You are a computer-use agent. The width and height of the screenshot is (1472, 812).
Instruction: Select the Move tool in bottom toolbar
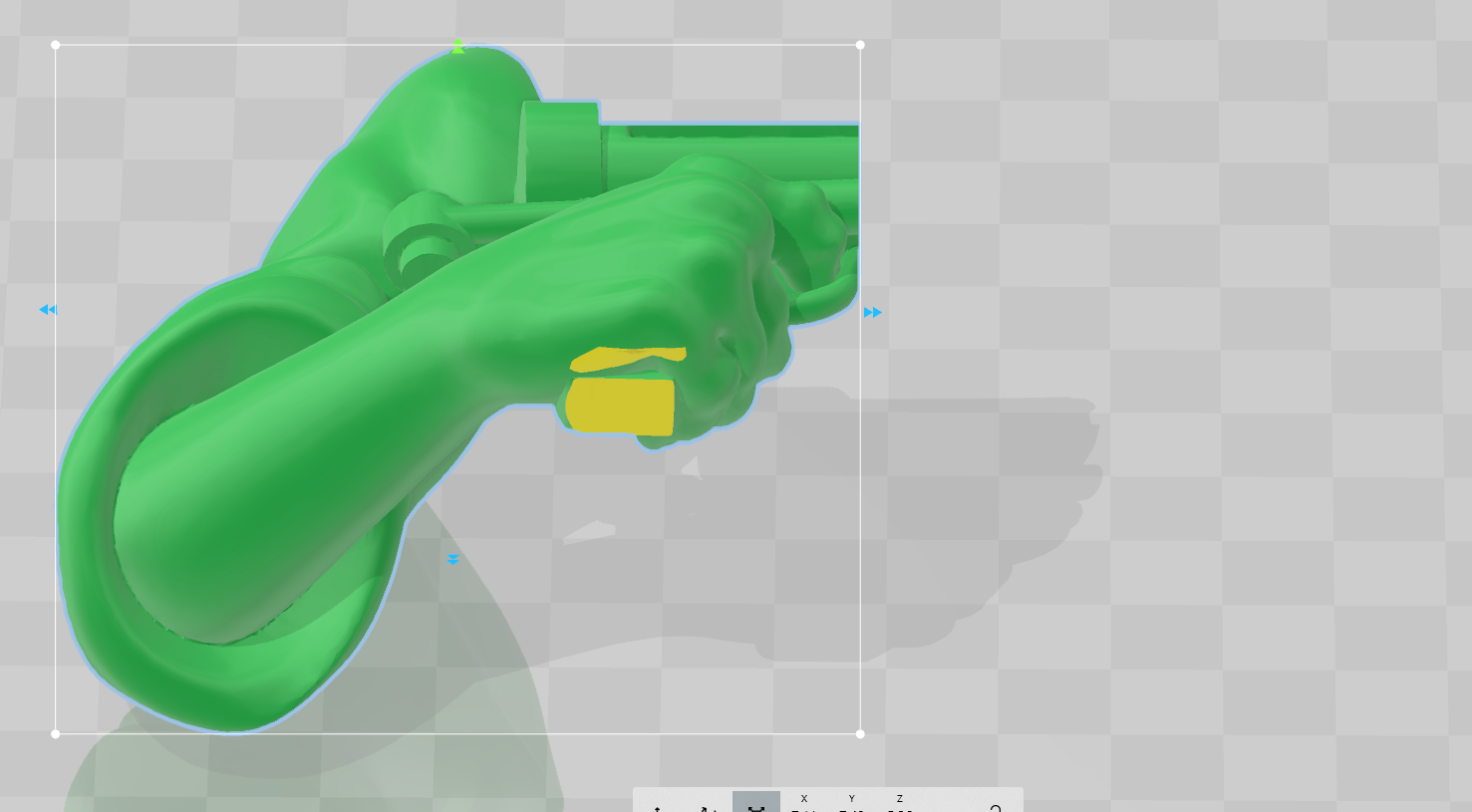click(658, 808)
